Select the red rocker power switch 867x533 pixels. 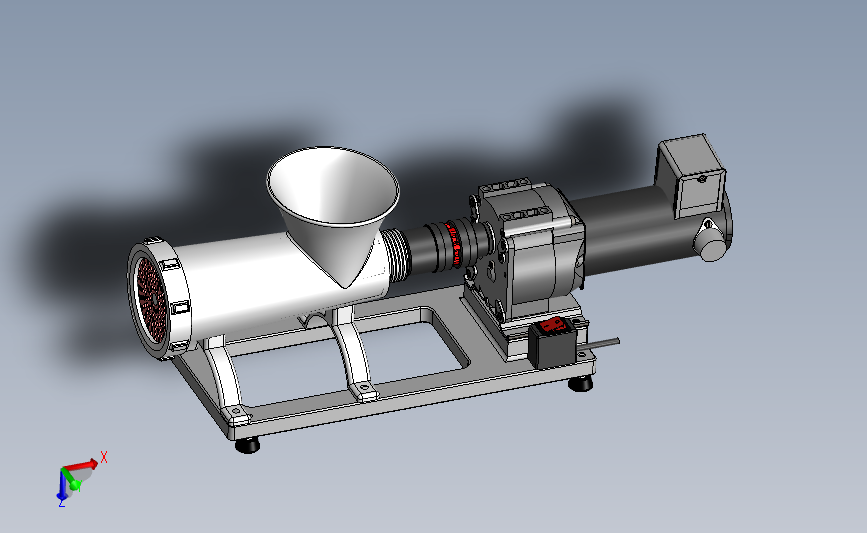pyautogui.click(x=553, y=326)
